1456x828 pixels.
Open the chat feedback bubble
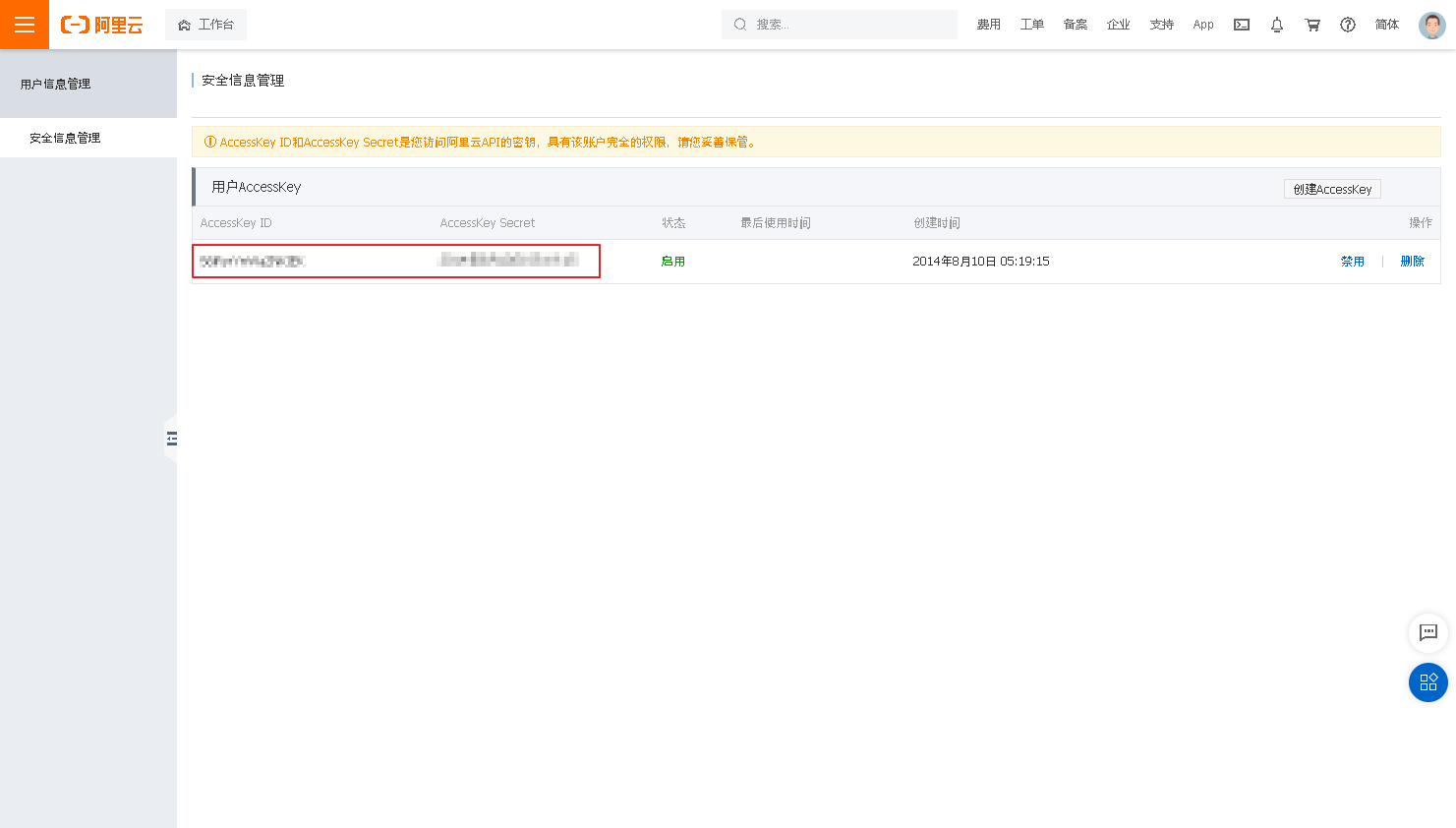point(1428,632)
